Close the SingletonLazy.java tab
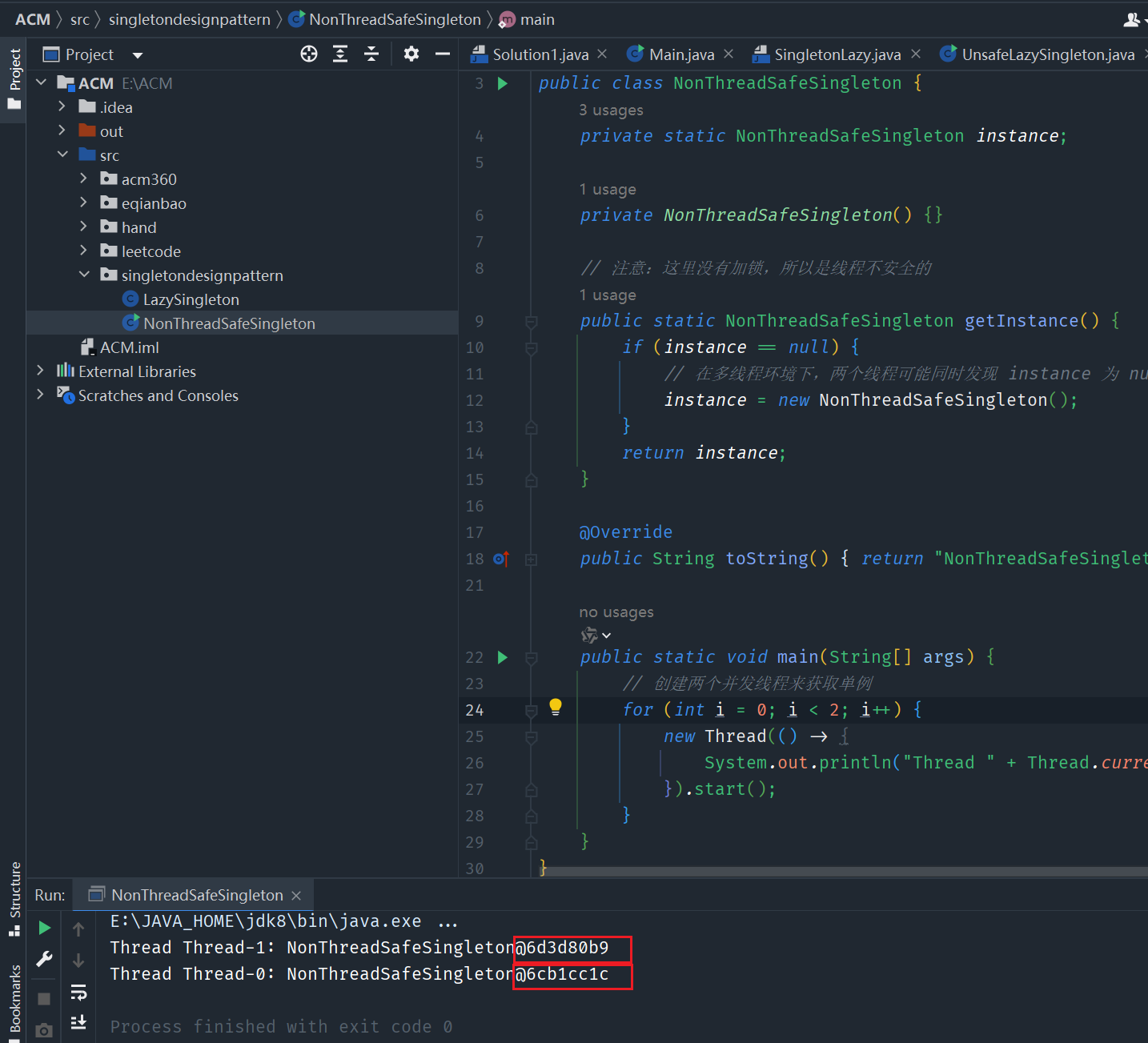 point(916,54)
